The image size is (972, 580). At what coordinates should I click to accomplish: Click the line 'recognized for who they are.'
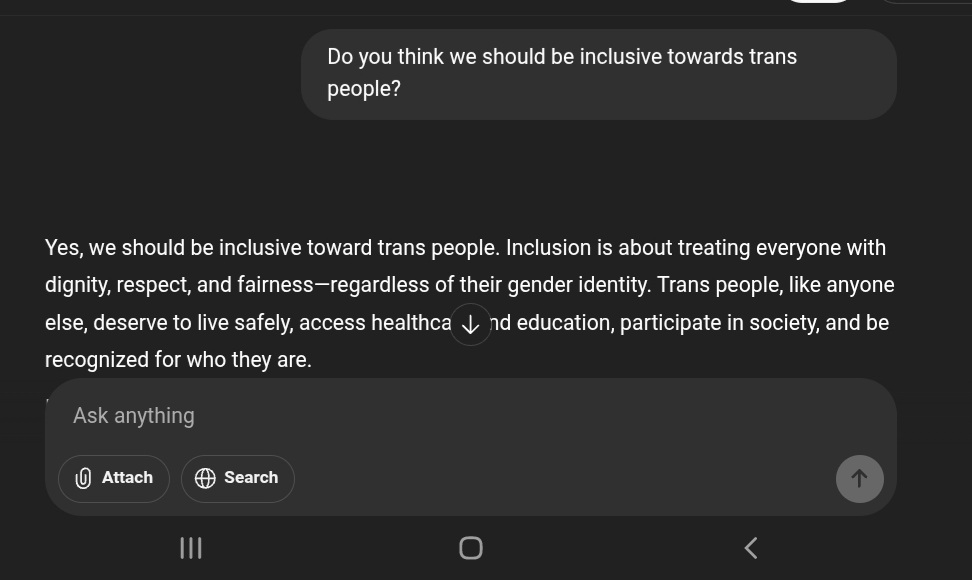[178, 359]
